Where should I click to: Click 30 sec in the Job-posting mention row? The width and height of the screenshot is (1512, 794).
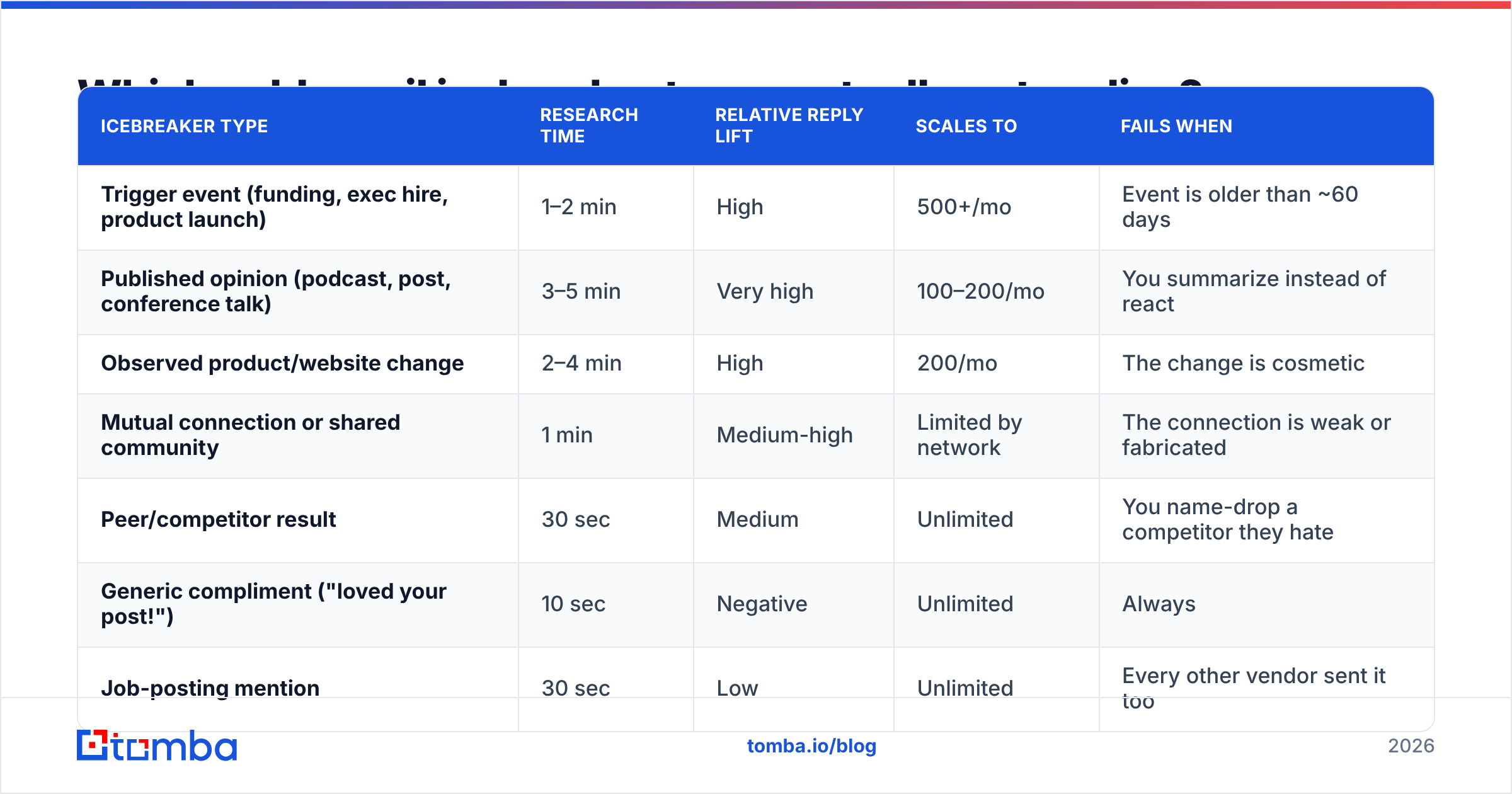point(576,688)
